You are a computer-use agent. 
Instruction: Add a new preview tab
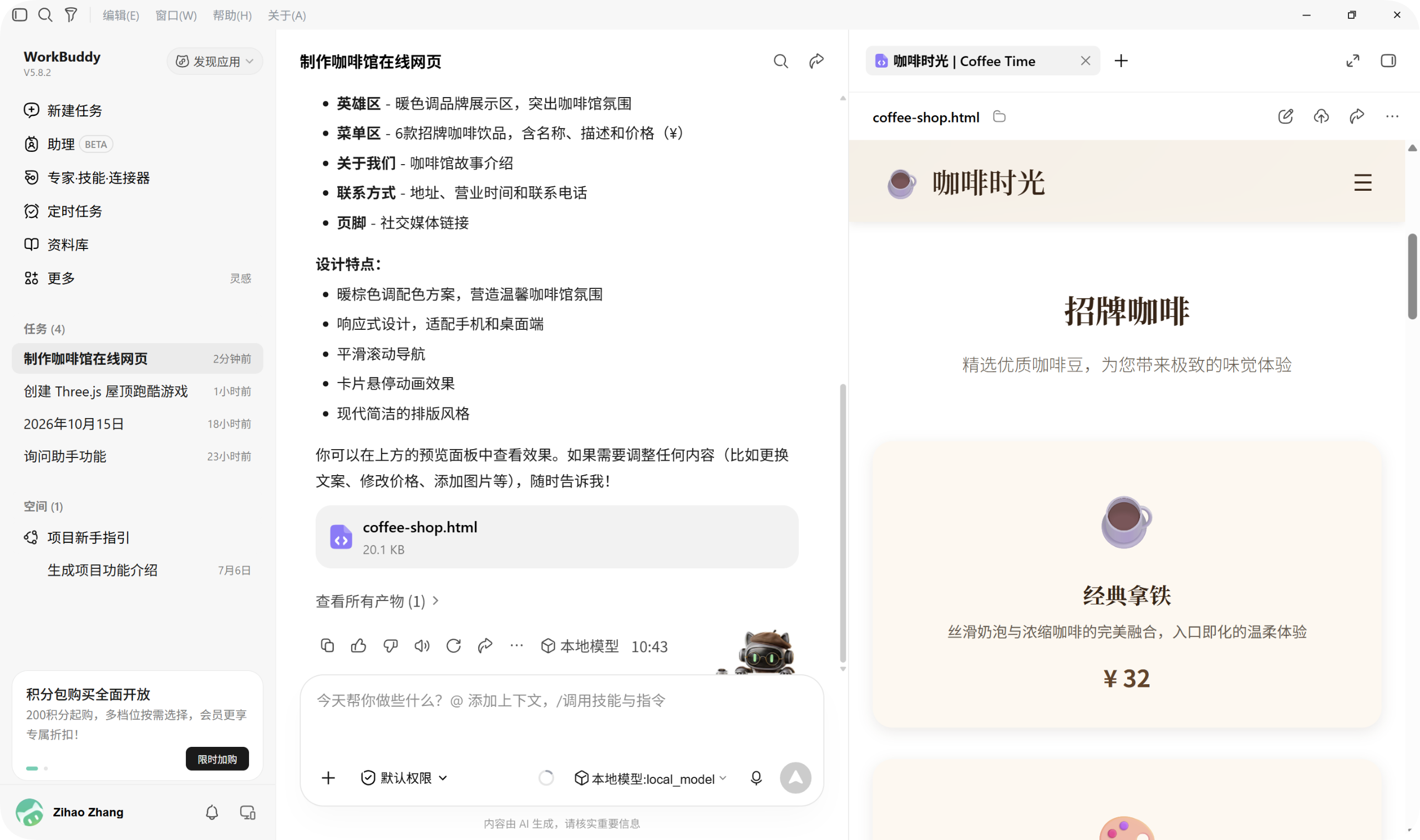click(1121, 60)
